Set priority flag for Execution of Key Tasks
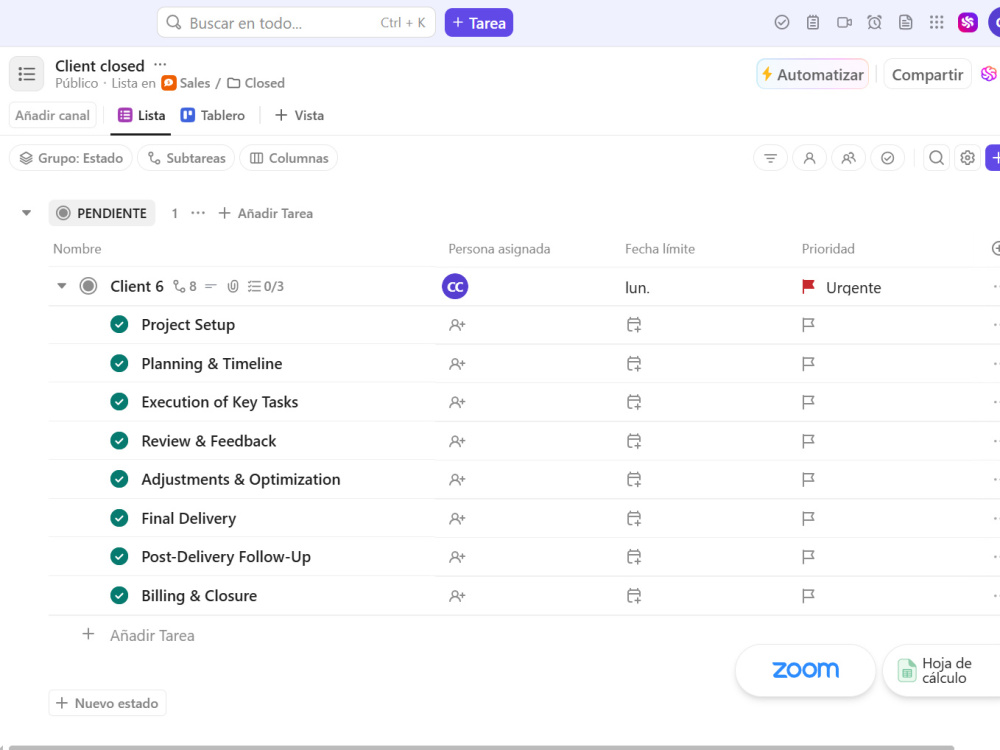The height and width of the screenshot is (750, 1000). [x=808, y=402]
